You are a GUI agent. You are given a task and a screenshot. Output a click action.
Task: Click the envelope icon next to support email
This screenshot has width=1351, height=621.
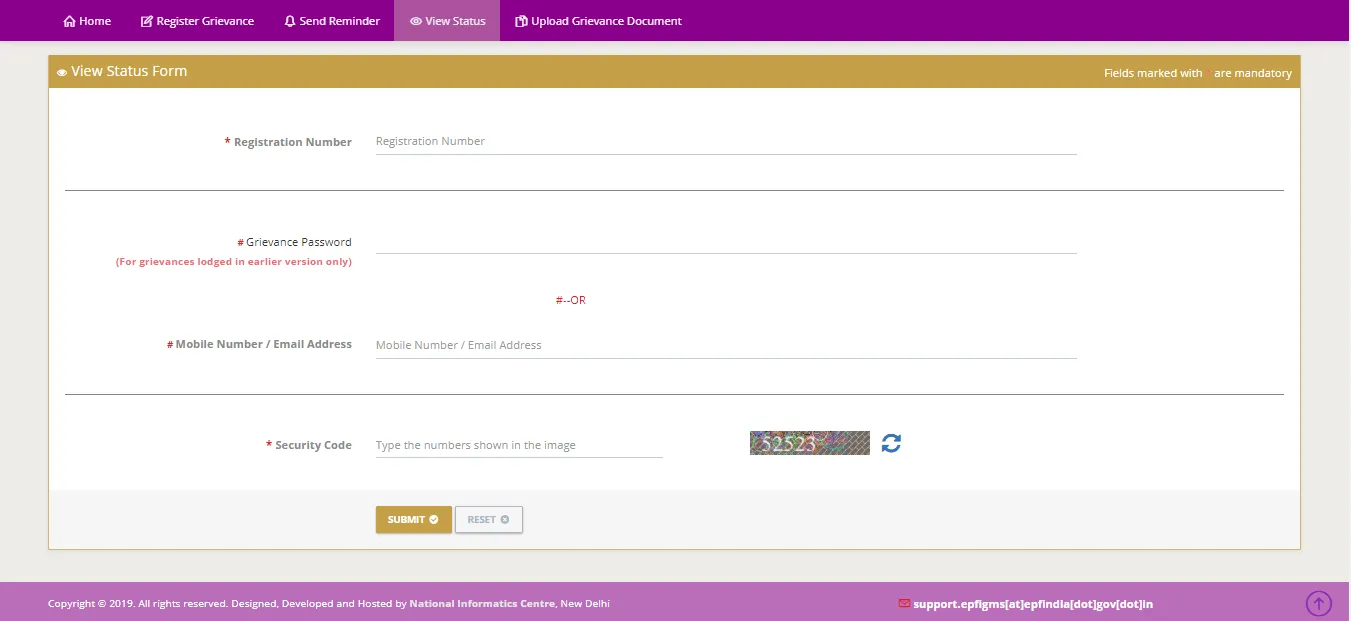(x=902, y=603)
